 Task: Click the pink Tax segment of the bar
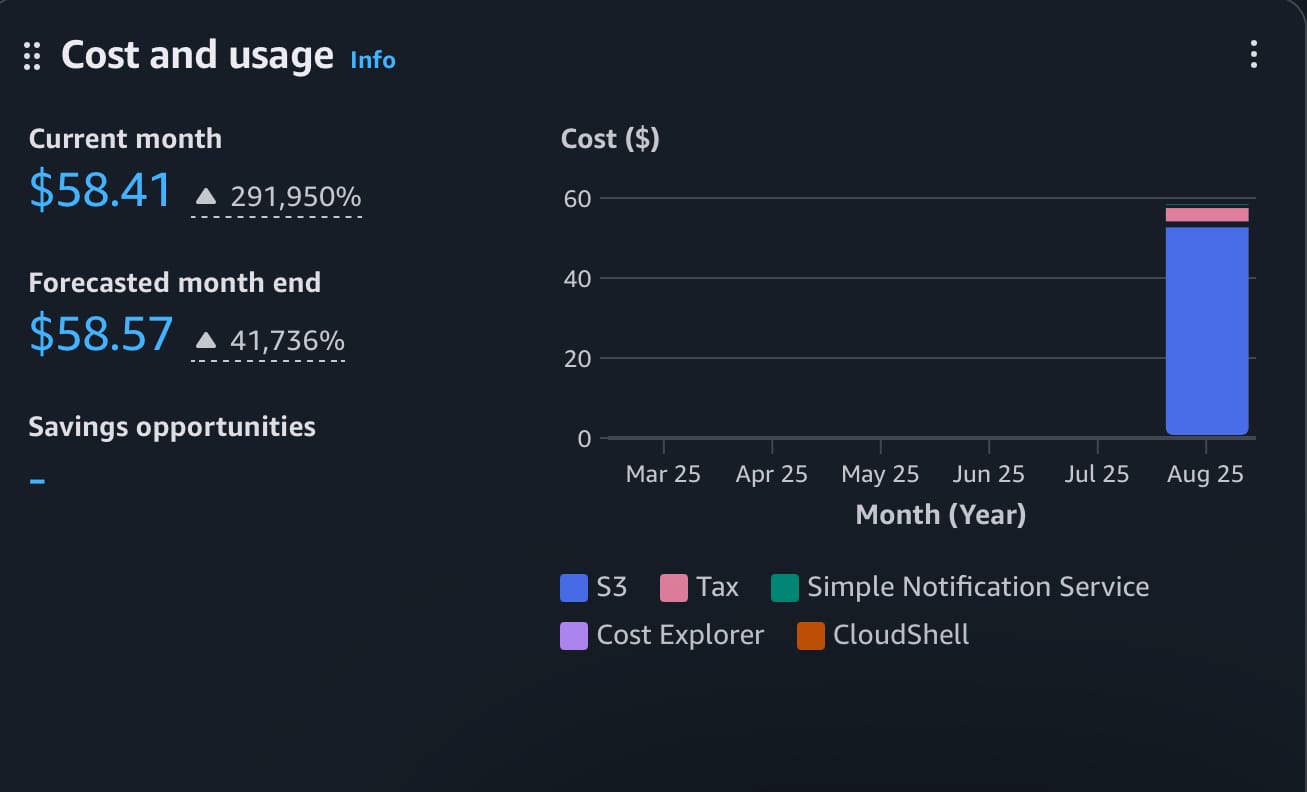pyautogui.click(x=1207, y=215)
